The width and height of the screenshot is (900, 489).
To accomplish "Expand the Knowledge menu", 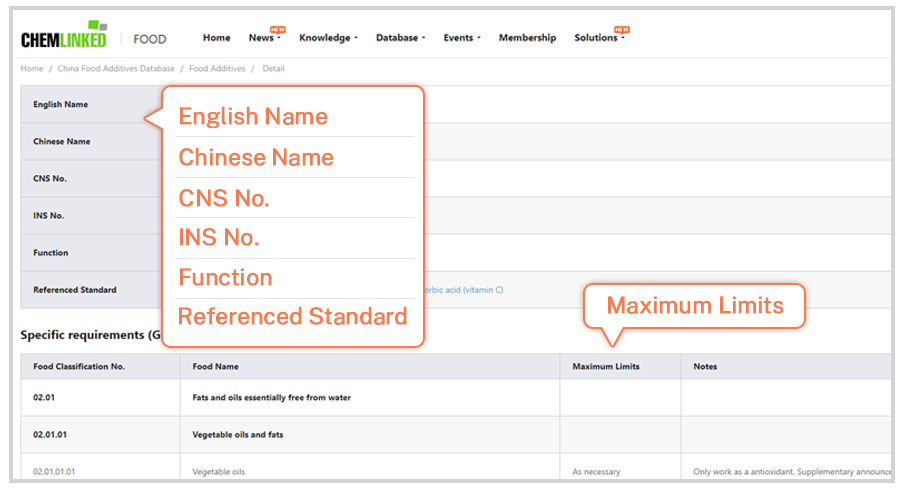I will point(328,38).
